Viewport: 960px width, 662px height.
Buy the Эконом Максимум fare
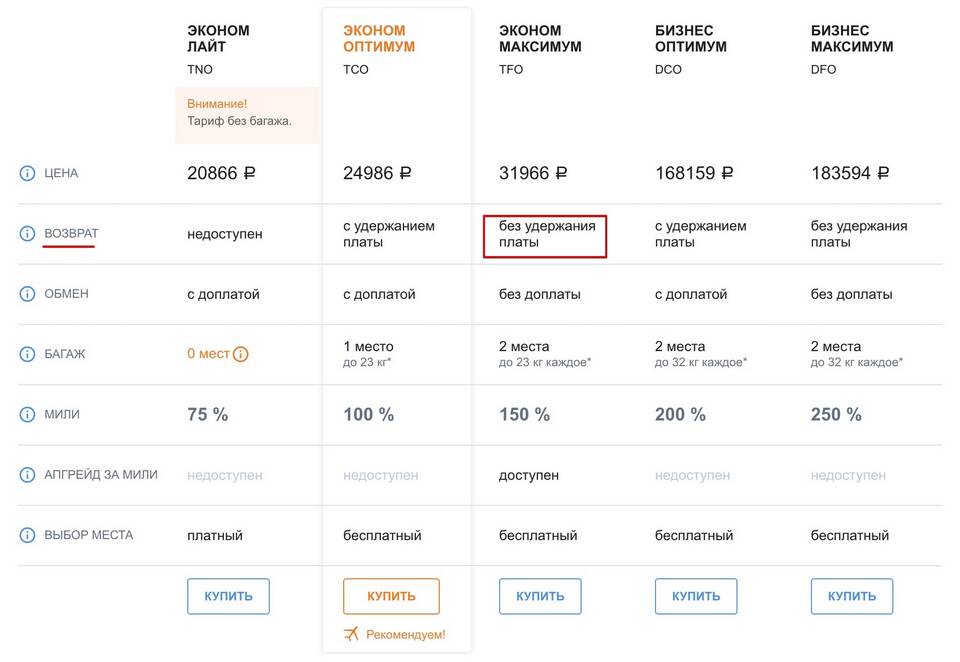[x=540, y=596]
